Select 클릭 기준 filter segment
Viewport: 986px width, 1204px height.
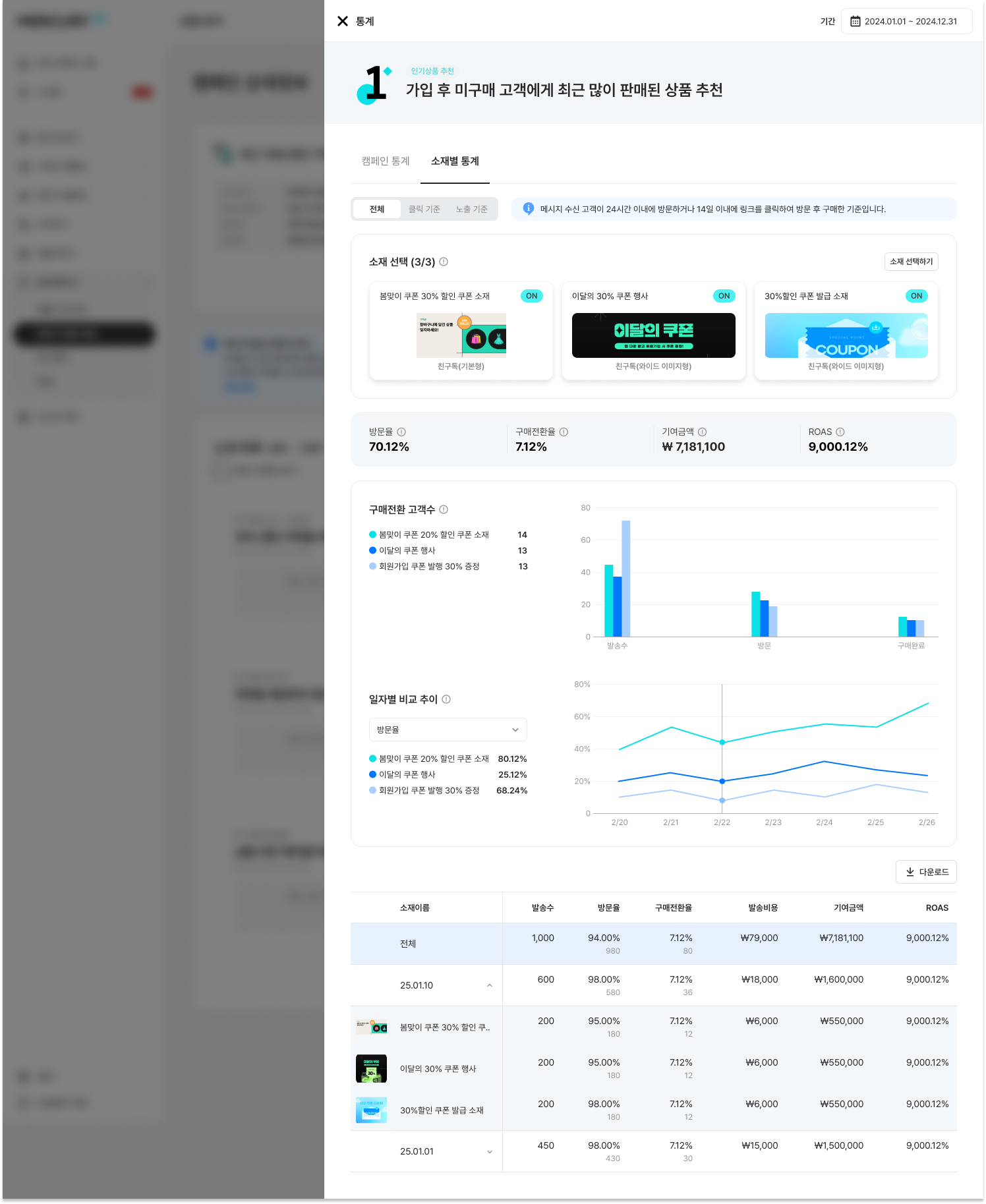point(424,209)
